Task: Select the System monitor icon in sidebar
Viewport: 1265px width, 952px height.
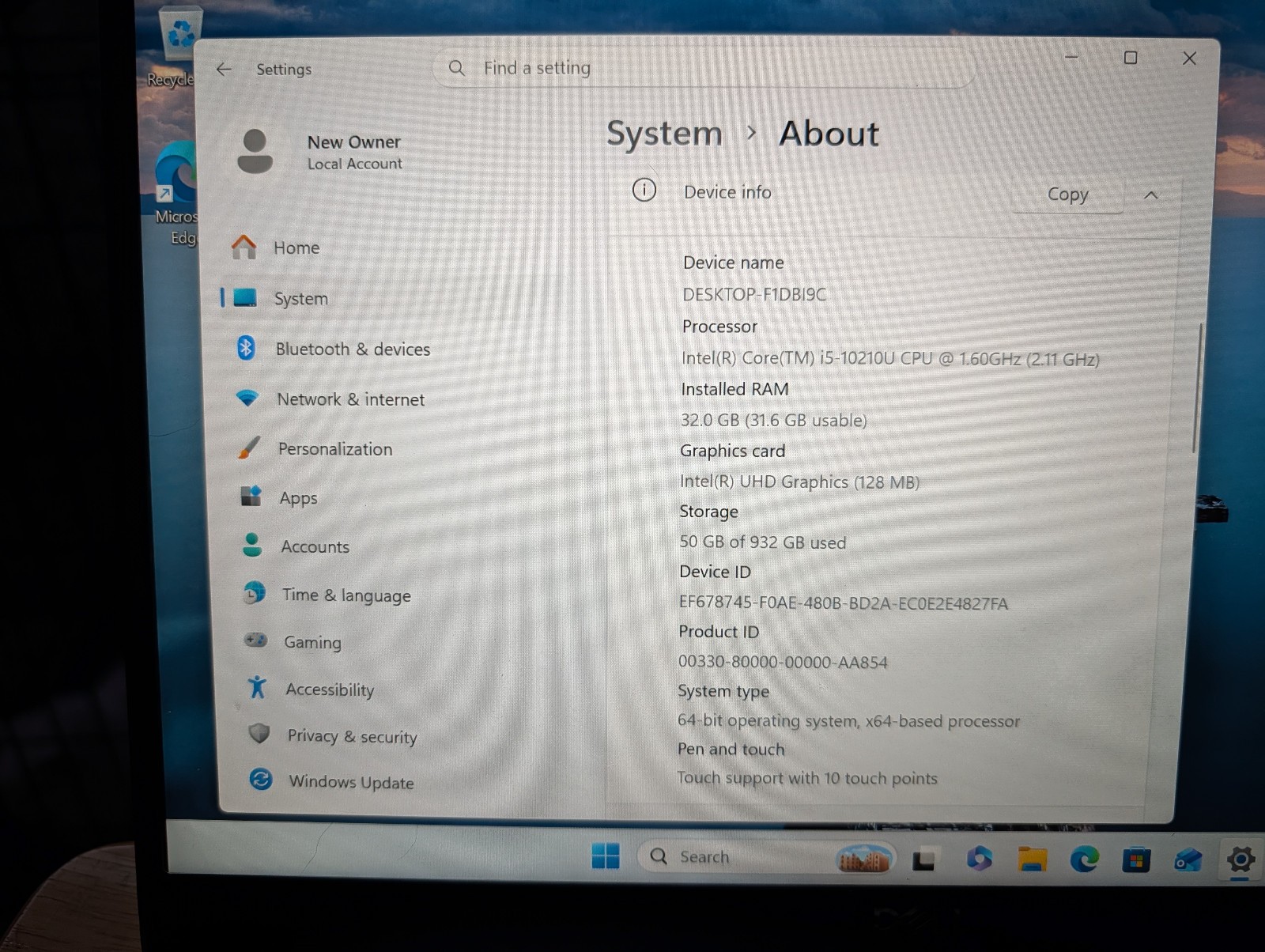Action: (245, 298)
